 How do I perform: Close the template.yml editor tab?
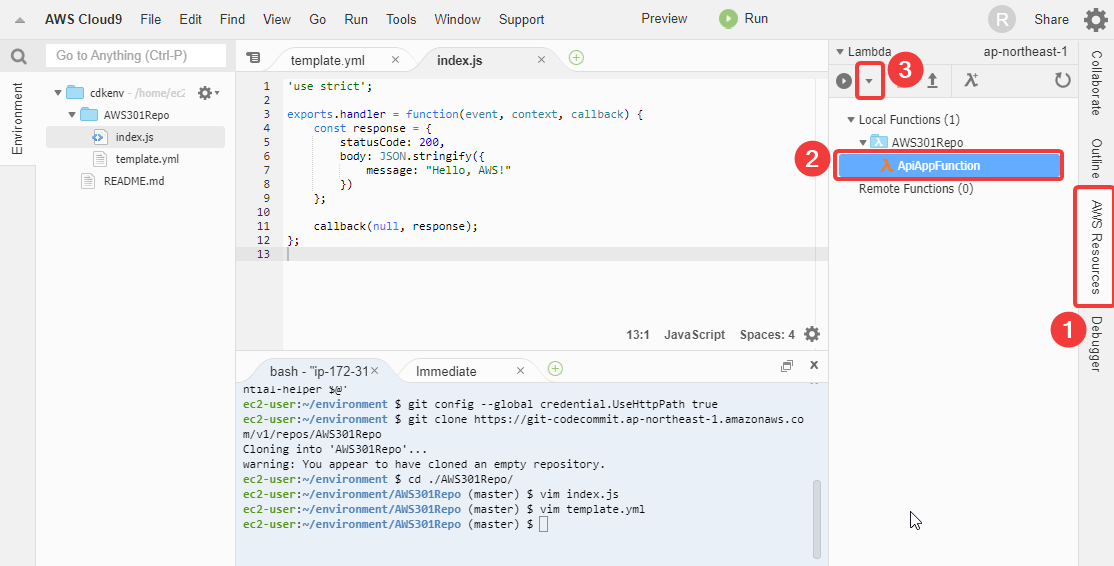396,60
